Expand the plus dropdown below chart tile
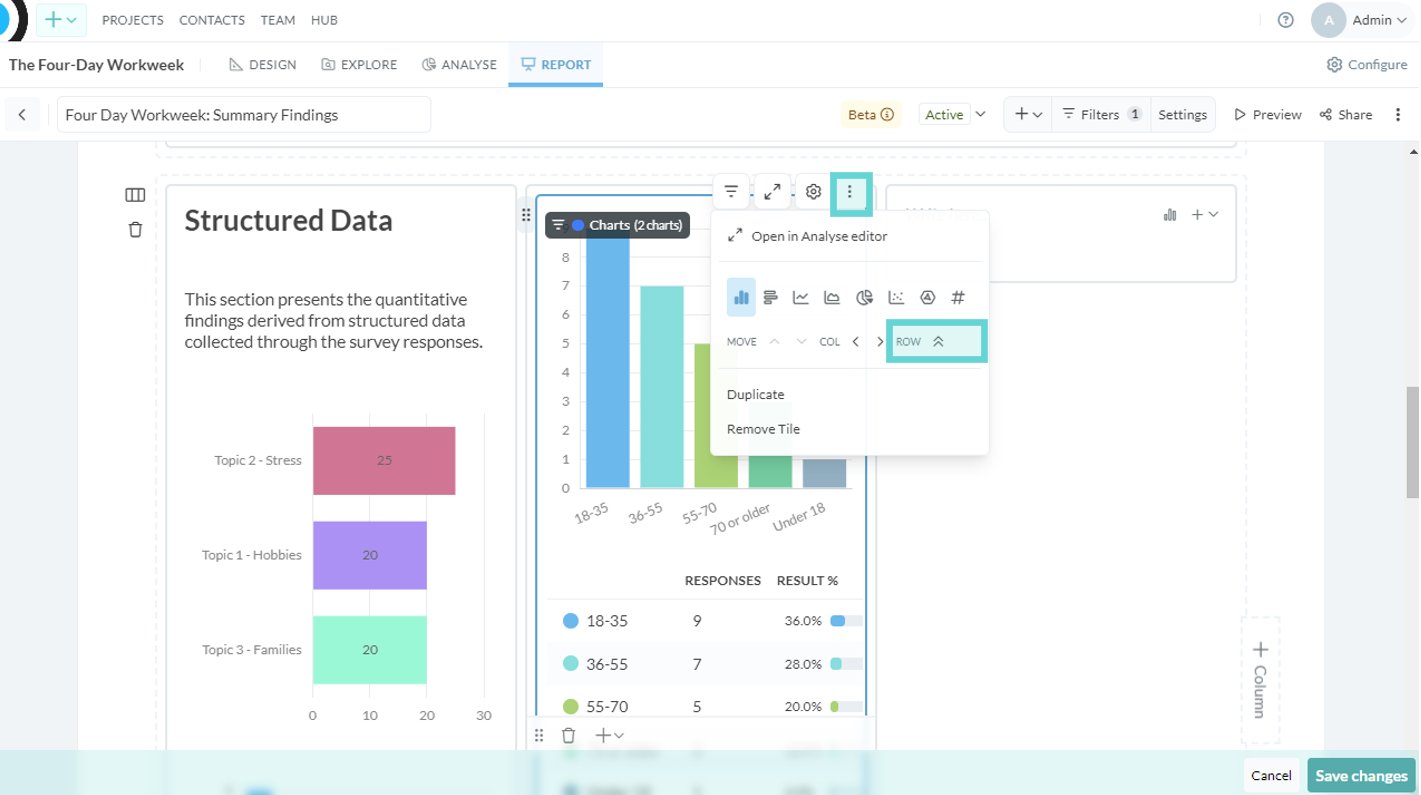The height and width of the screenshot is (795, 1421). pos(609,735)
